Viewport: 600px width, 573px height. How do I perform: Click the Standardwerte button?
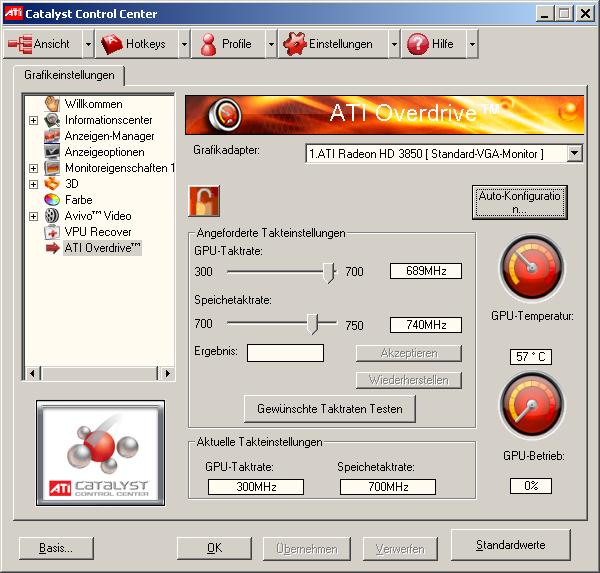click(510, 545)
